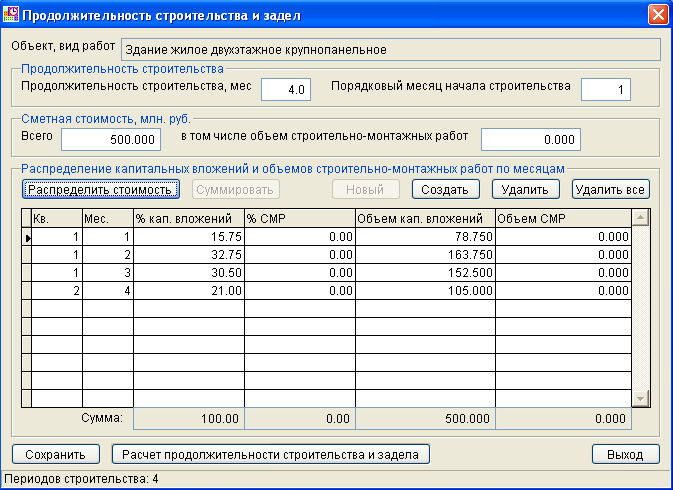The image size is (673, 490).
Task: Select cell with value 163.750
Action: [x=425, y=255]
